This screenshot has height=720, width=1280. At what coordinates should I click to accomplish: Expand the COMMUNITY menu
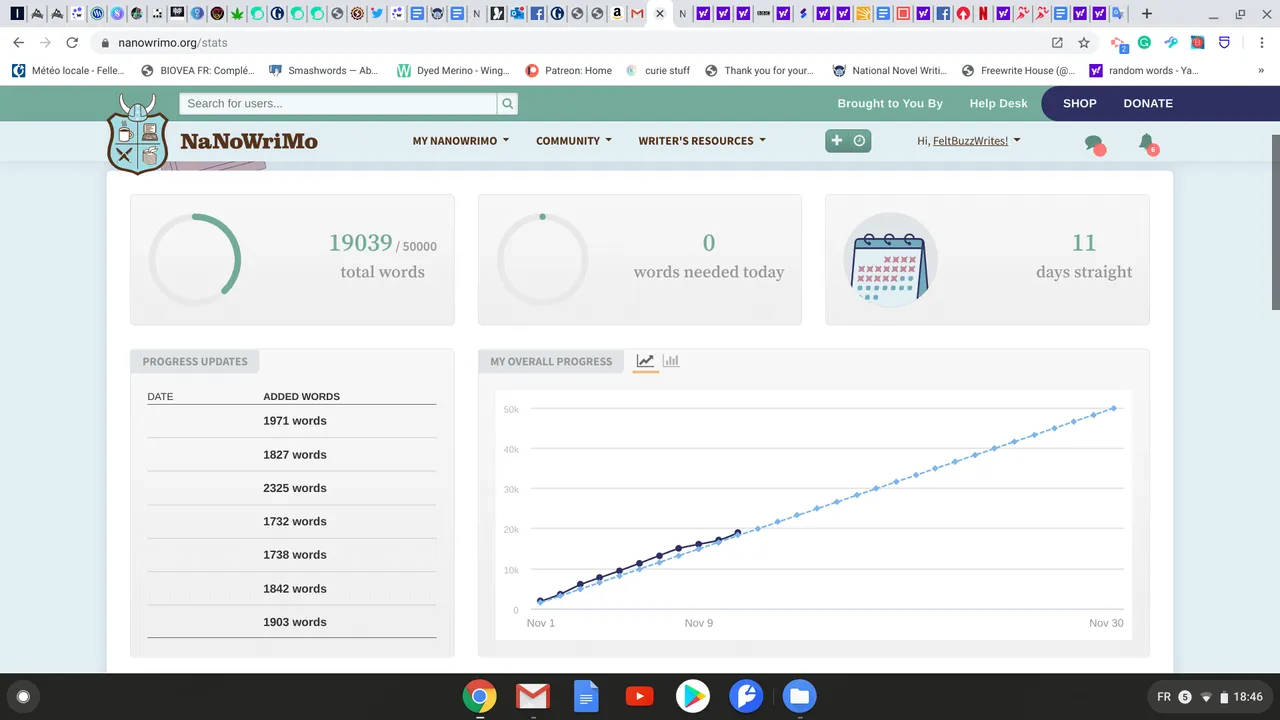click(574, 141)
